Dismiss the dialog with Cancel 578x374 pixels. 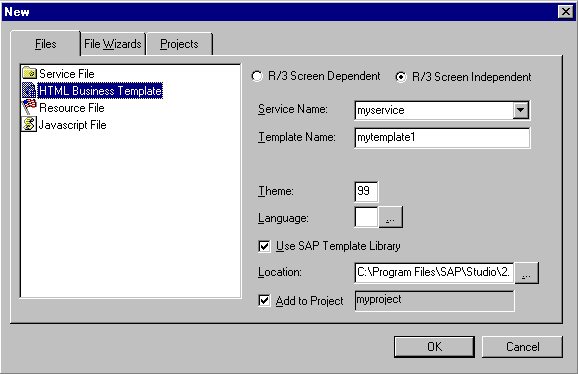522,347
